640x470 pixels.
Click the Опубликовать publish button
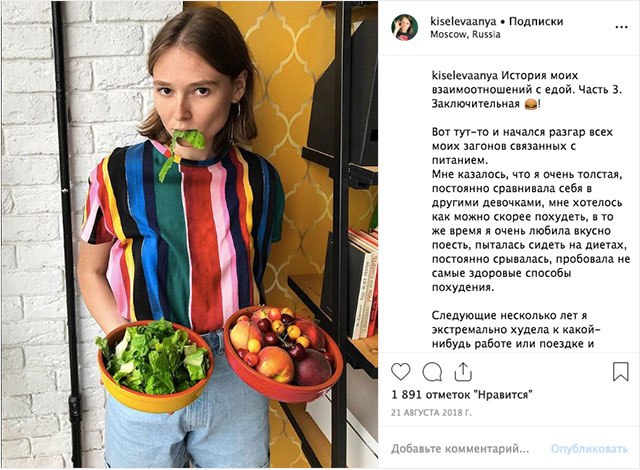pos(589,449)
